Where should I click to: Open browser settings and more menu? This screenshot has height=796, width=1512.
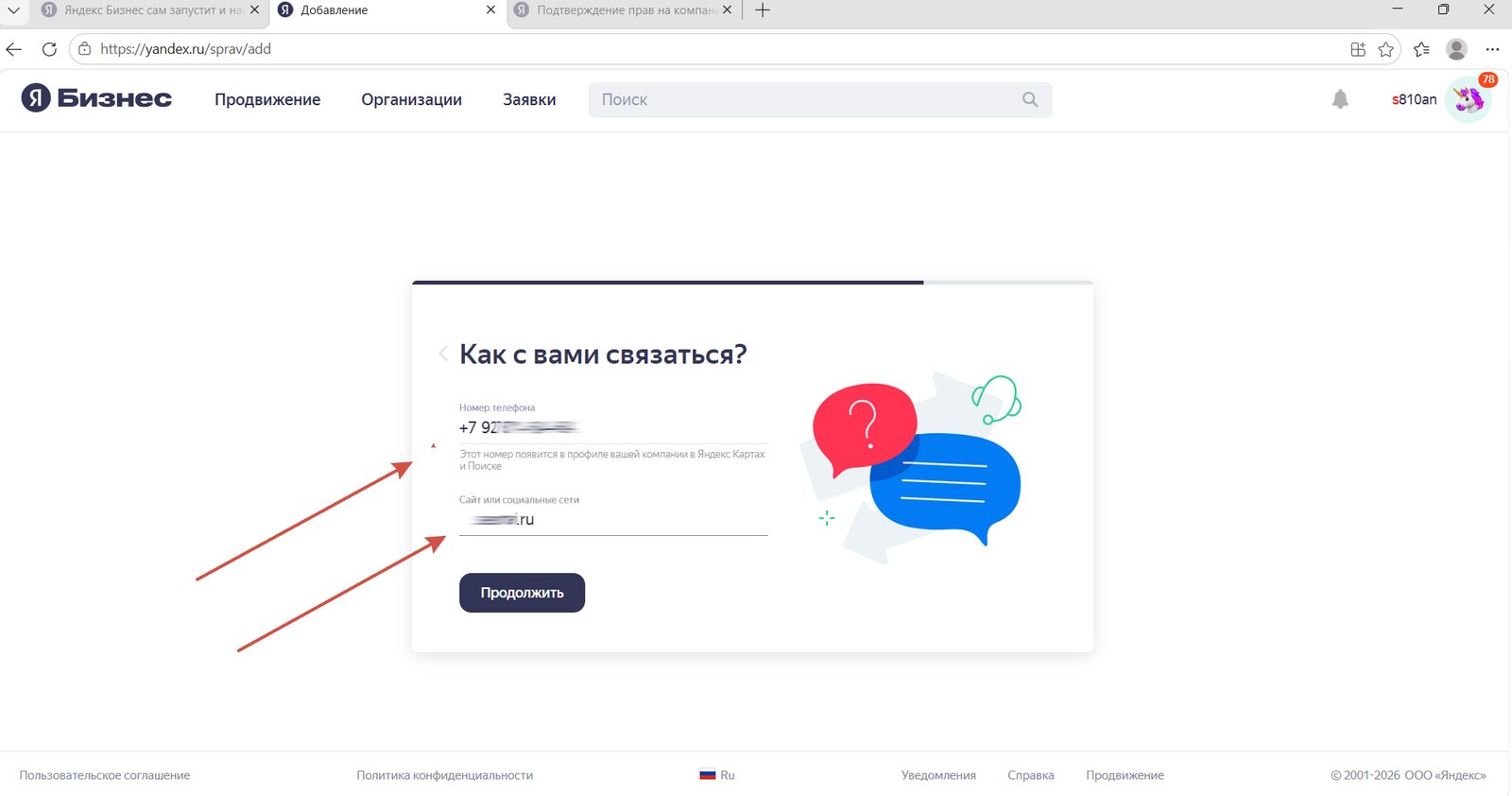[1492, 49]
